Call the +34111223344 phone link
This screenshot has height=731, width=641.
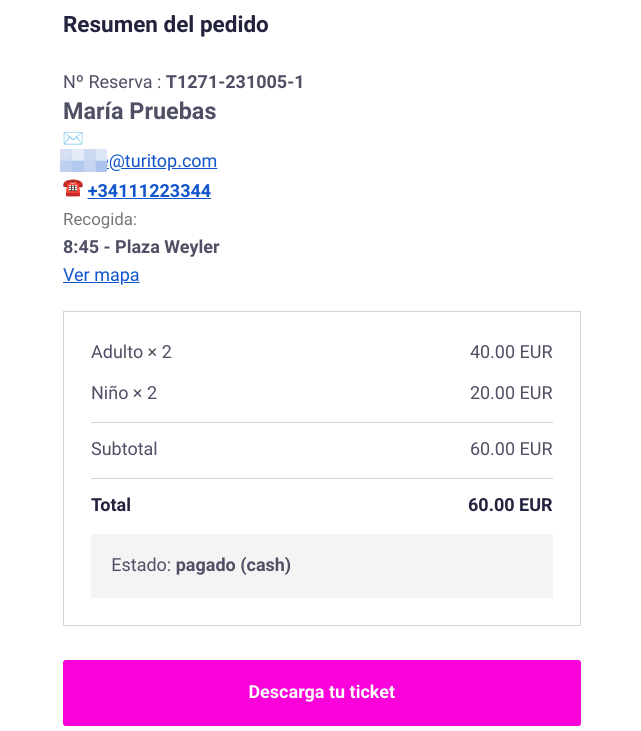click(149, 191)
